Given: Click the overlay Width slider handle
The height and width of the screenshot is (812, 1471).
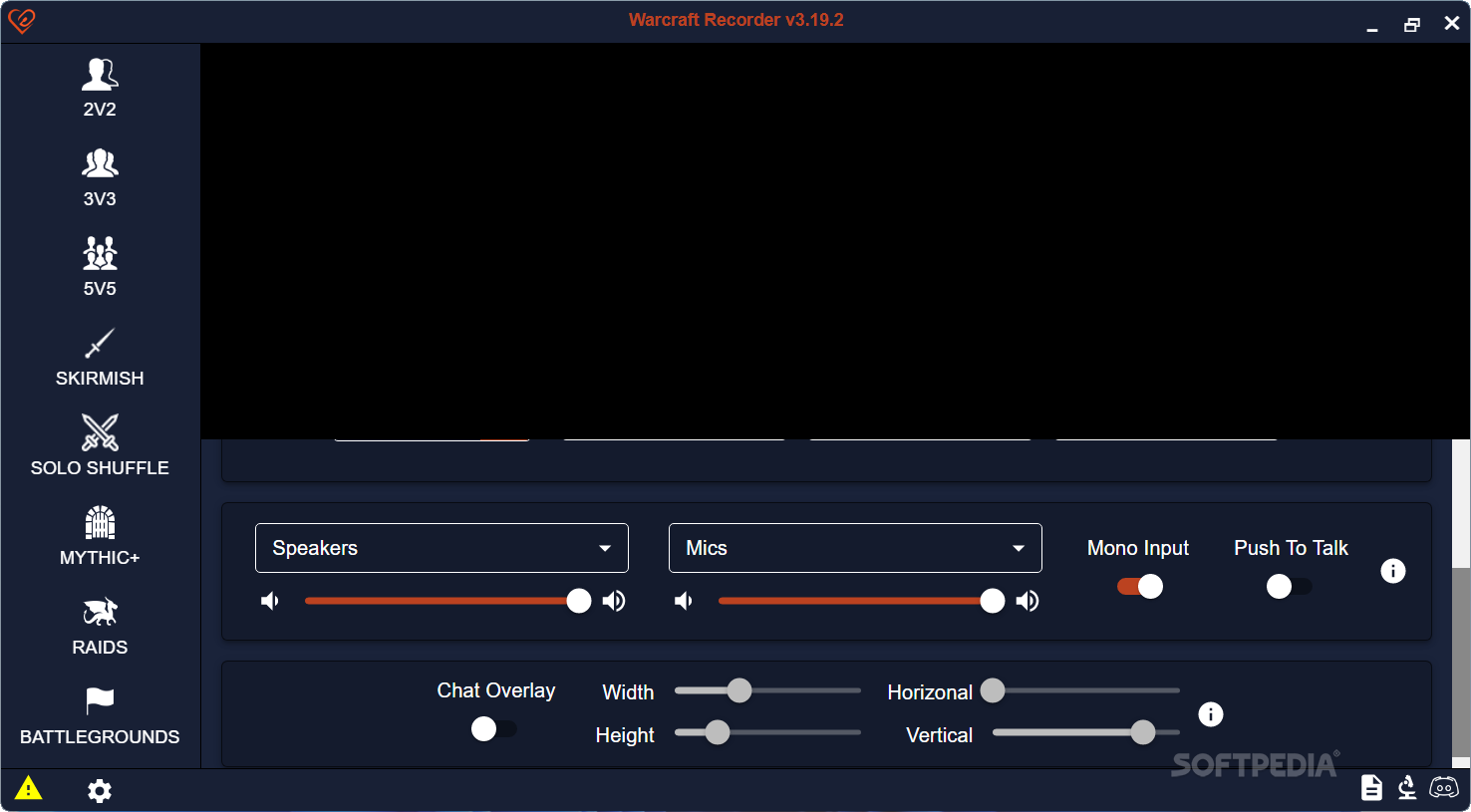Looking at the screenshot, I should coord(739,690).
